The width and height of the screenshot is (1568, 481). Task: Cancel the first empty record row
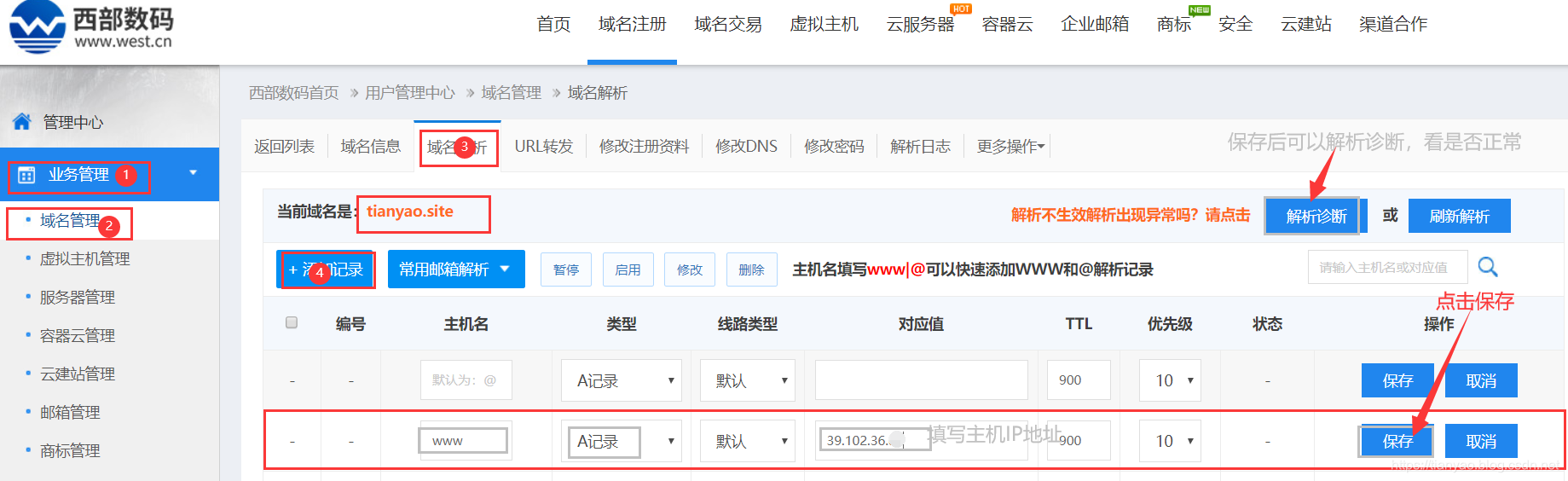pos(1481,380)
